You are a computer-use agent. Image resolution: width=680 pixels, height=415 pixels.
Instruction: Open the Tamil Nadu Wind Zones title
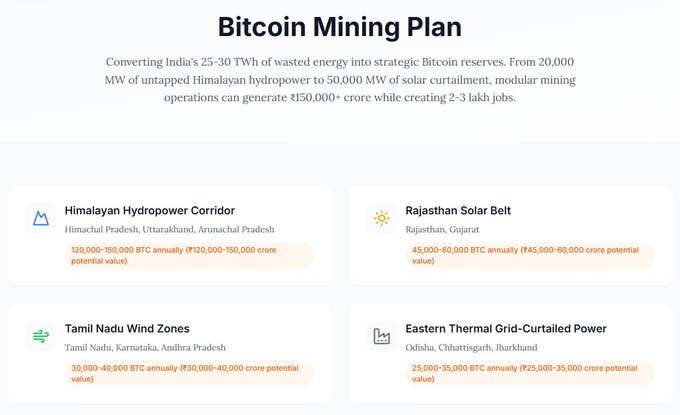(x=127, y=329)
